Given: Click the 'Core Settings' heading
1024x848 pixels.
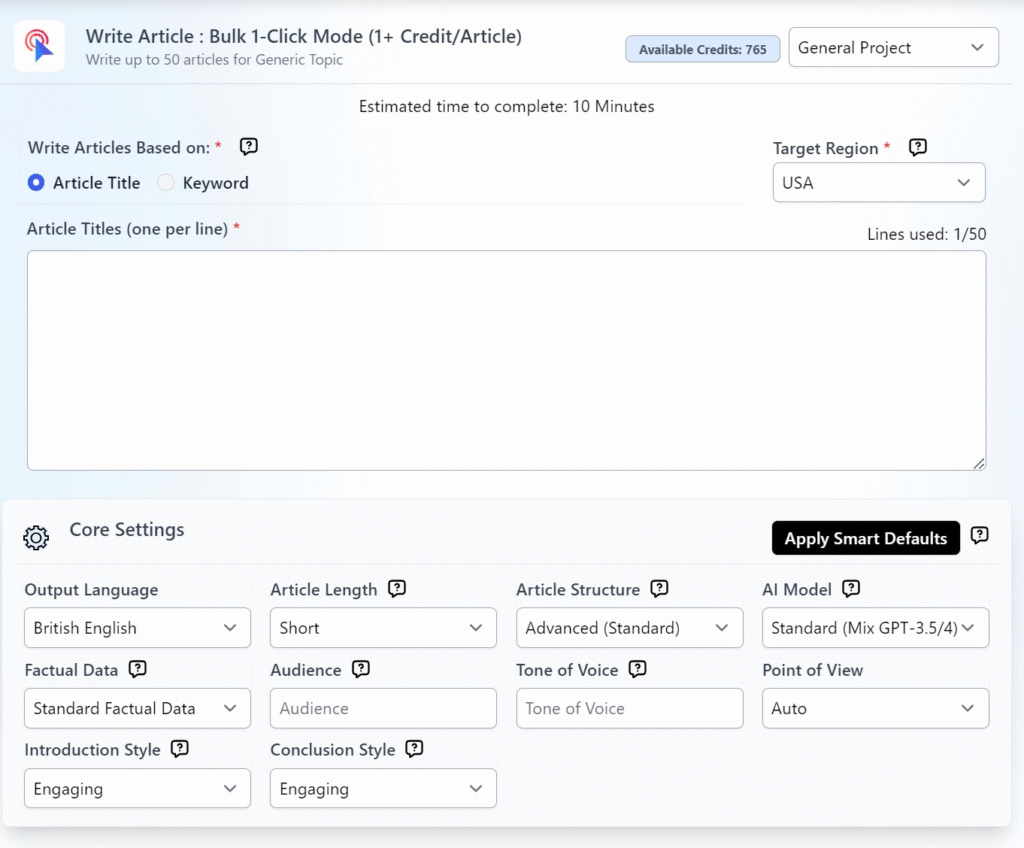Looking at the screenshot, I should coord(127,529).
